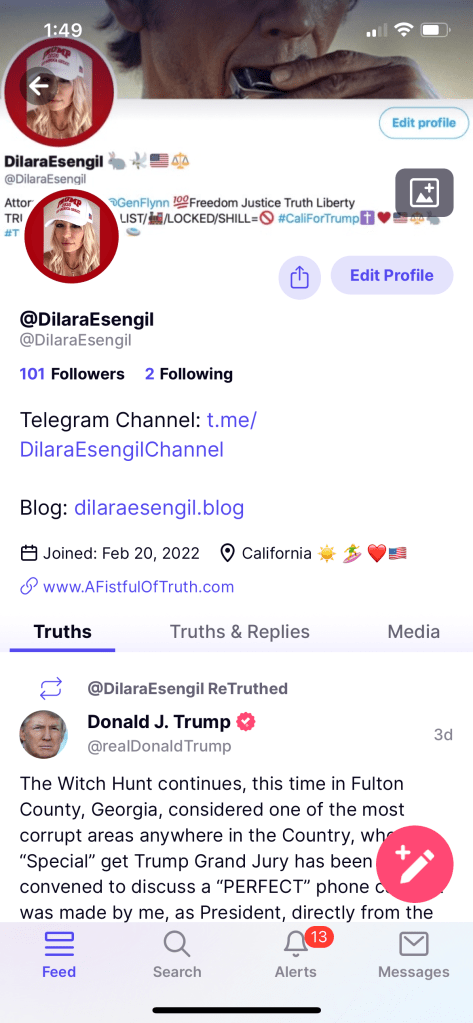Switch to the Media tab

coord(414,632)
